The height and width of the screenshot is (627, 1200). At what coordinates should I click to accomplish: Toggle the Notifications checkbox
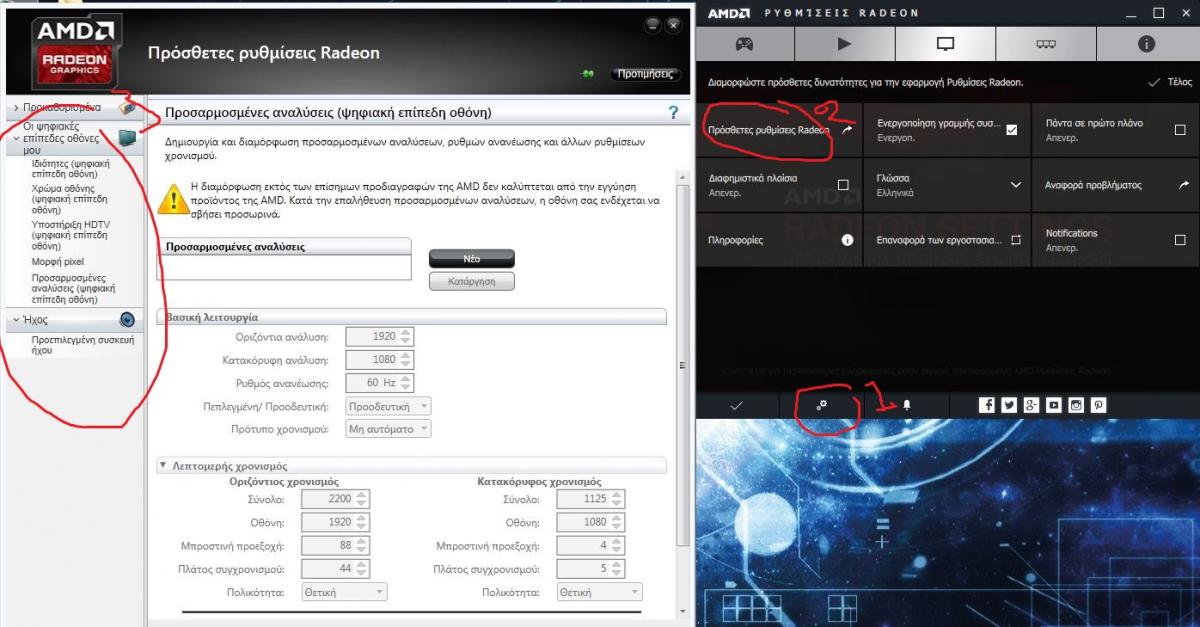point(1181,240)
